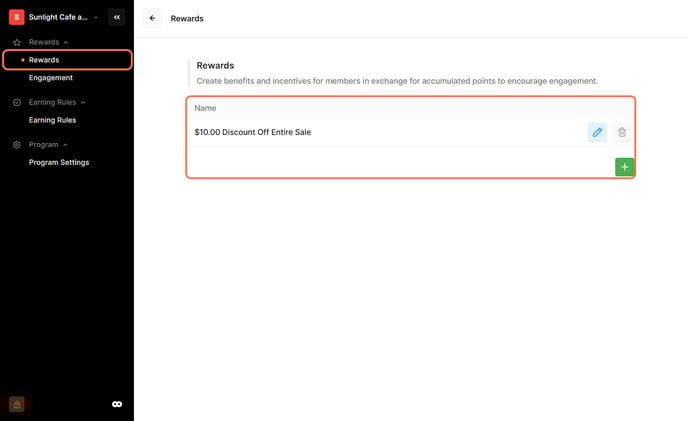
Task: Click the infinity logo at sidebar bottom
Action: point(117,404)
